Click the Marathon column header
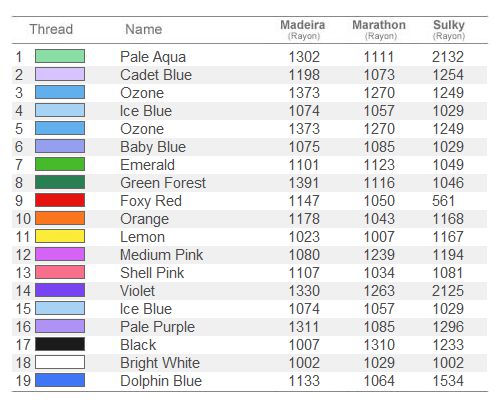500x402 pixels. (379, 29)
